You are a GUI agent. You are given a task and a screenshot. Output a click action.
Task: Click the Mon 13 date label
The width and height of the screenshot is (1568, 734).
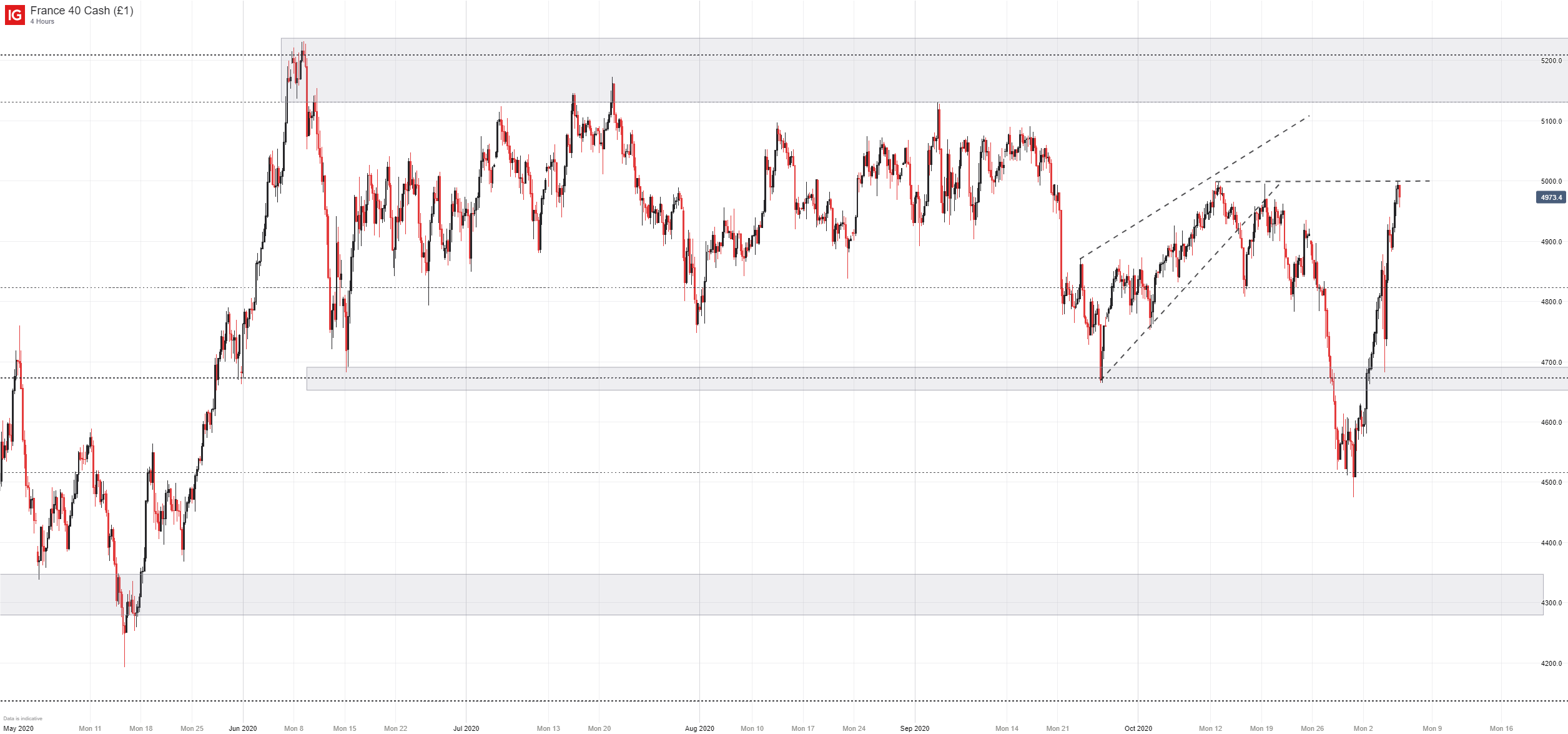(548, 728)
